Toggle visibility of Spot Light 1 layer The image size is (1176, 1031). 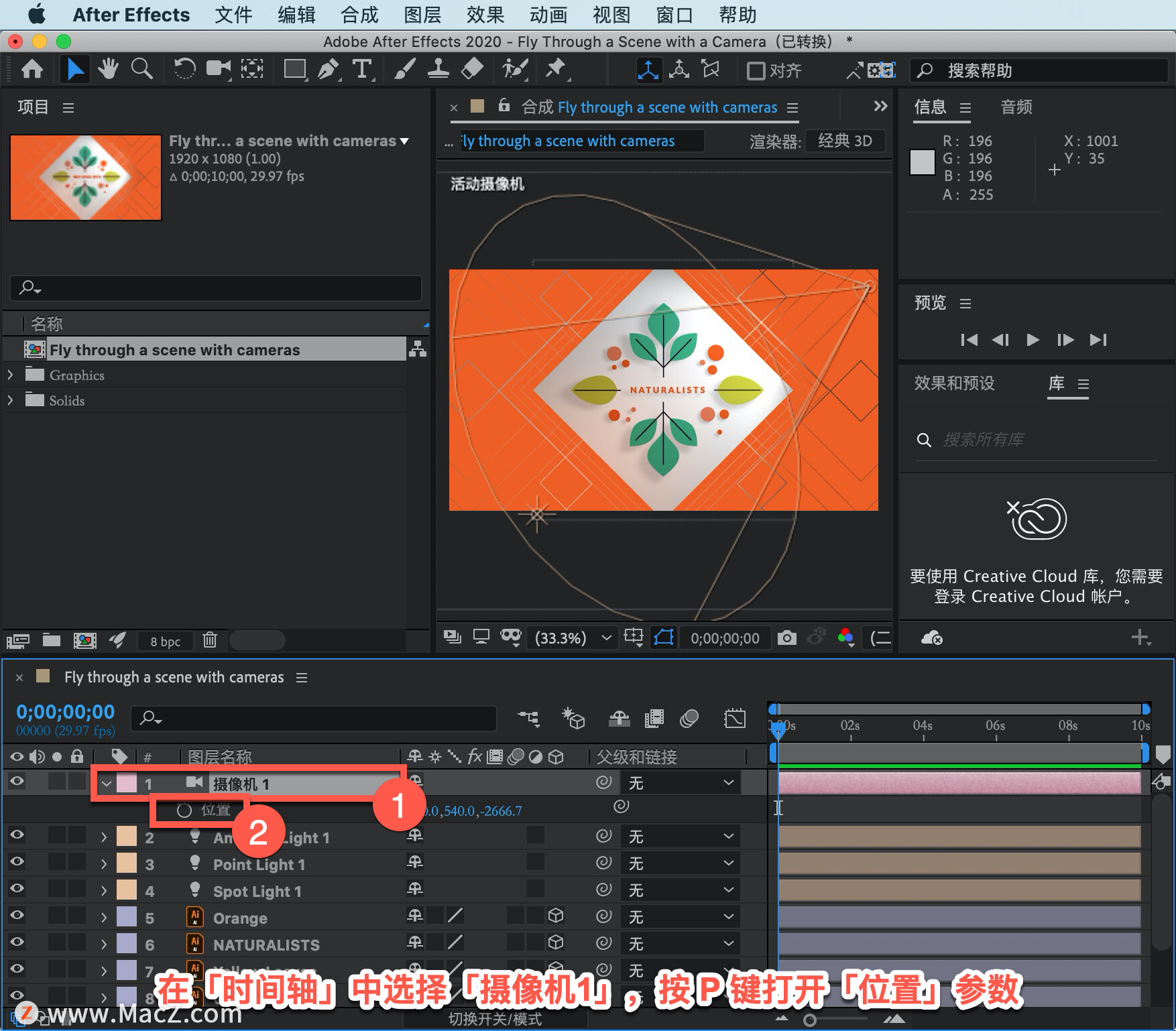point(17,888)
